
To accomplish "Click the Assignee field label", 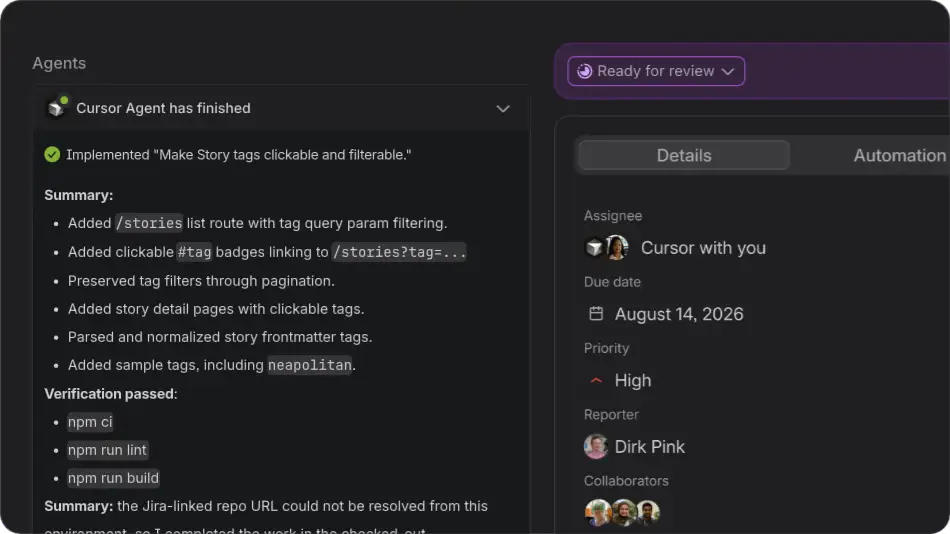I will (613, 216).
